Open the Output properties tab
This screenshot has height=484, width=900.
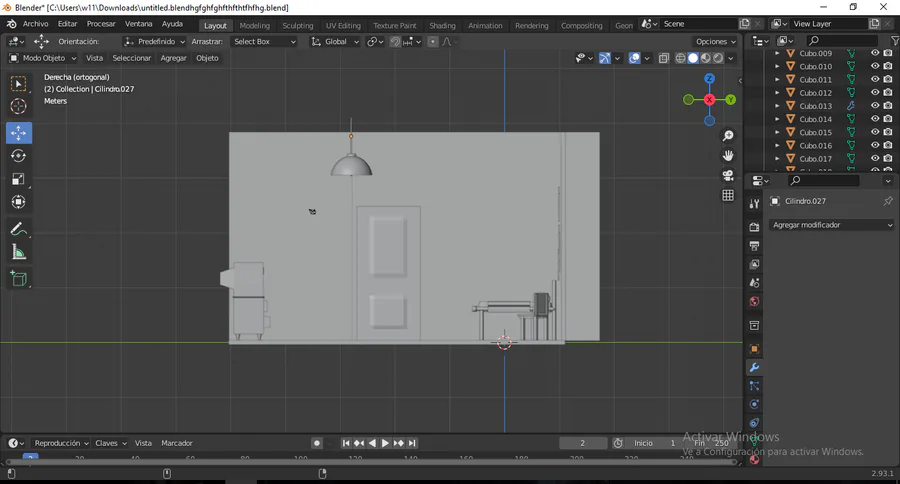(x=754, y=246)
